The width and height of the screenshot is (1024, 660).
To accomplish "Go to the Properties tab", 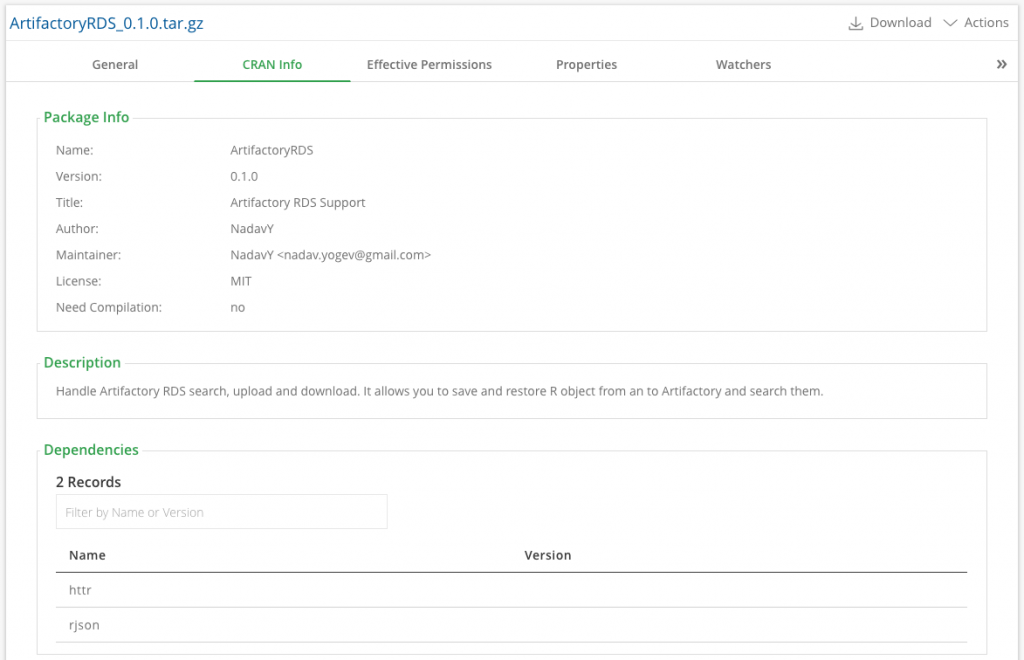I will coord(586,64).
